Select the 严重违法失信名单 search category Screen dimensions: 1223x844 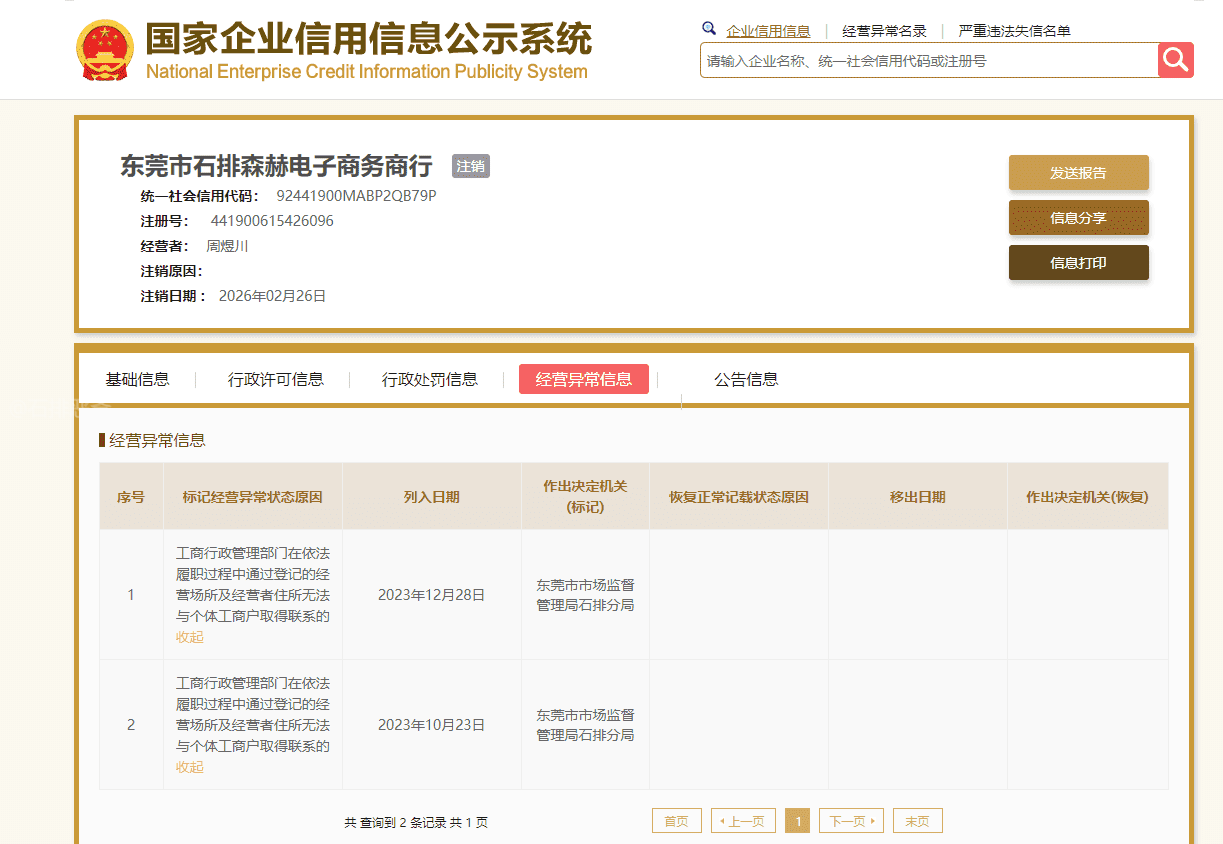(1014, 31)
